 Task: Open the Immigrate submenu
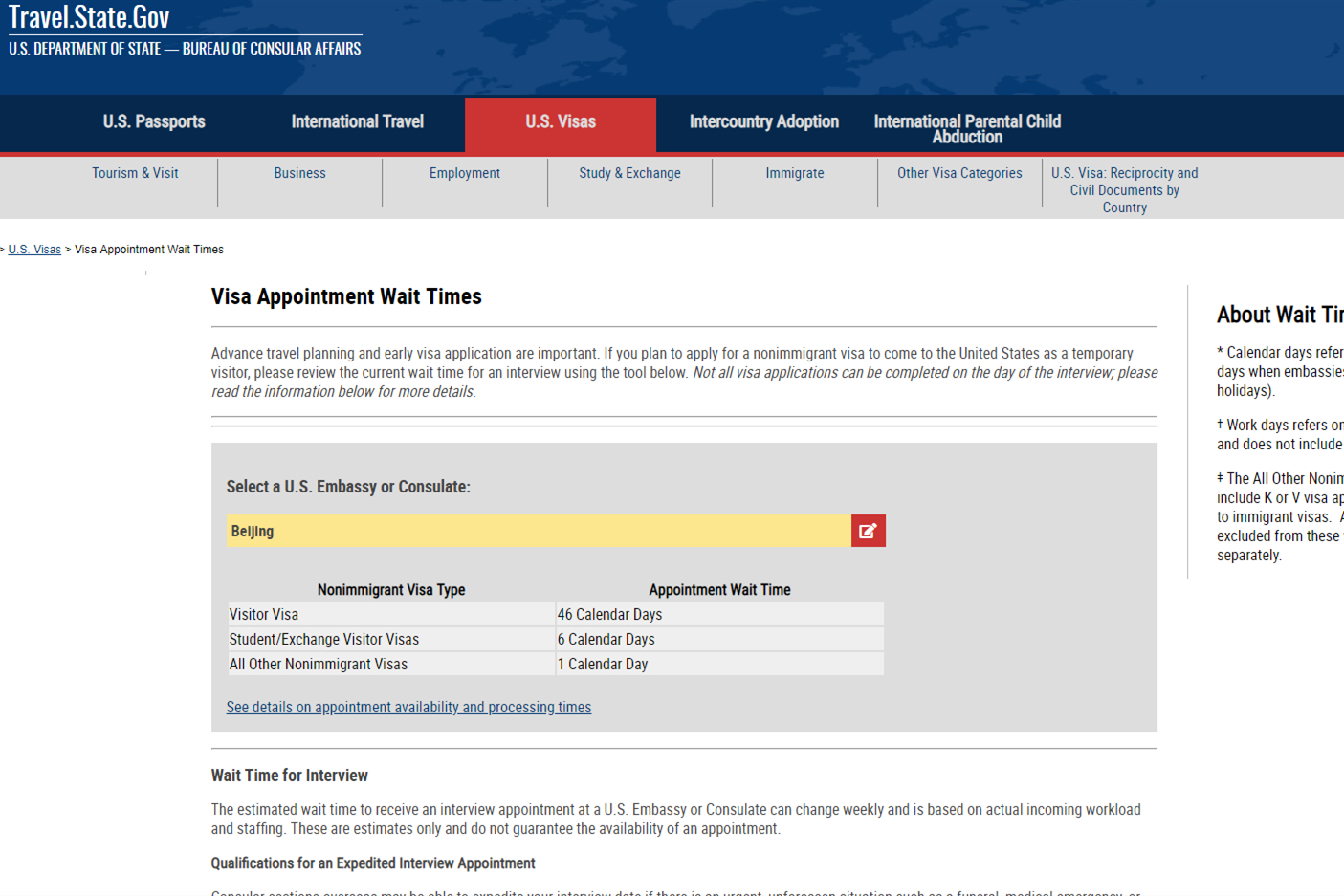794,173
